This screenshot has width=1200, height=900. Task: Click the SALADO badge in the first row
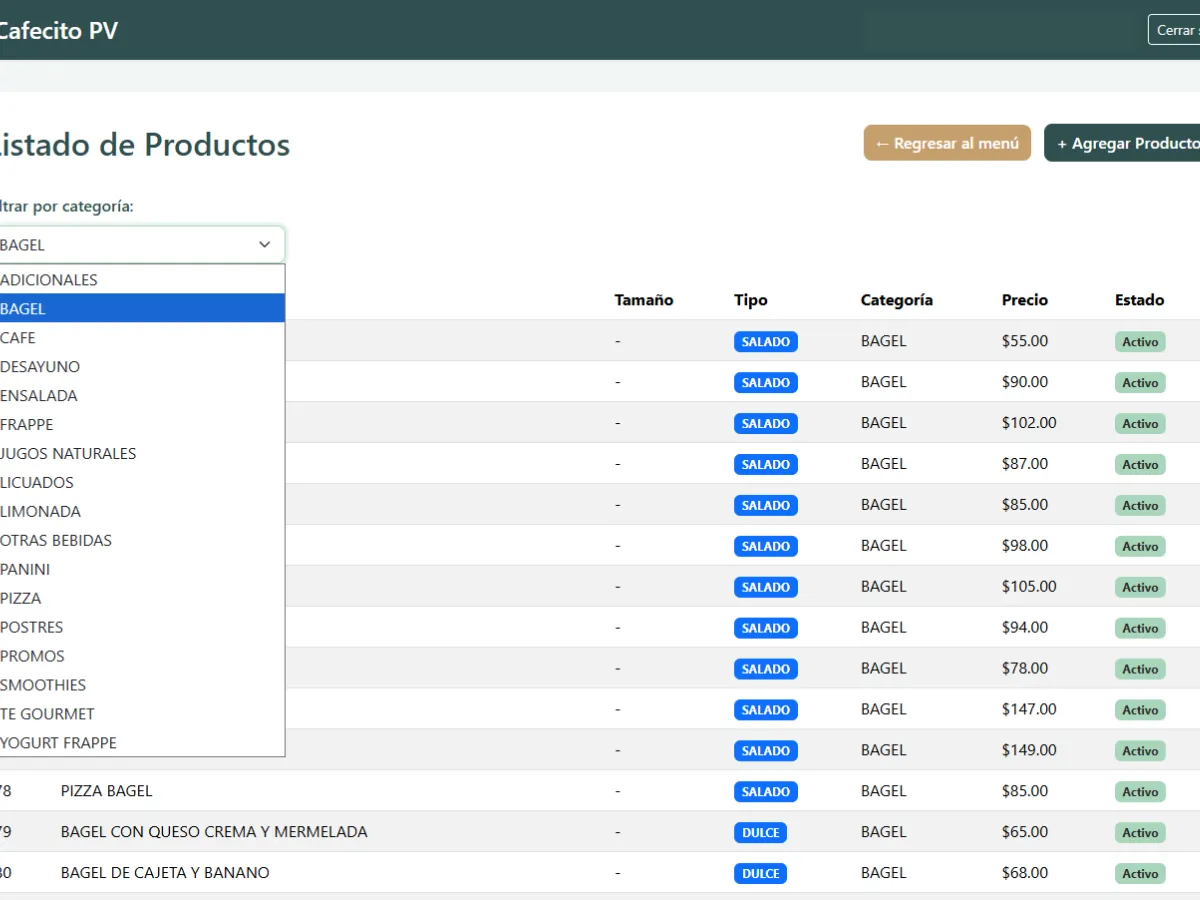tap(765, 341)
